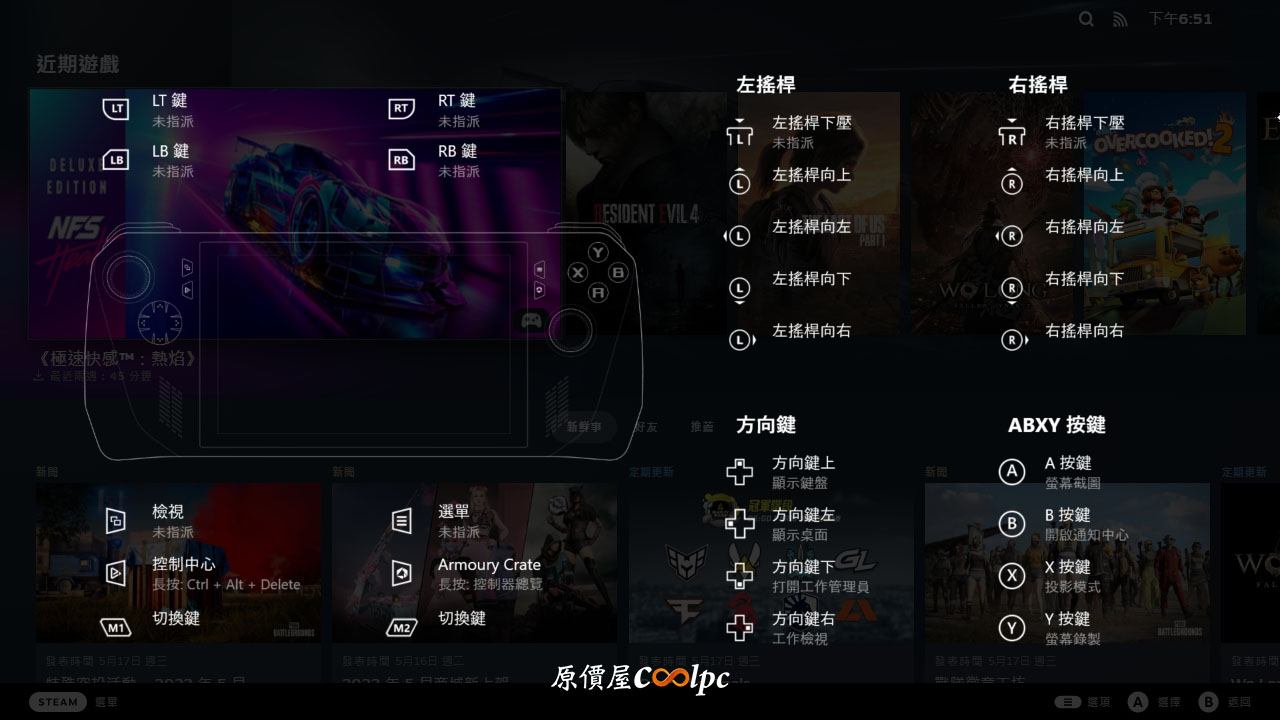This screenshot has height=720, width=1280.
Task: Choose the 右搖桿向上 mapping entry
Action: click(1062, 182)
